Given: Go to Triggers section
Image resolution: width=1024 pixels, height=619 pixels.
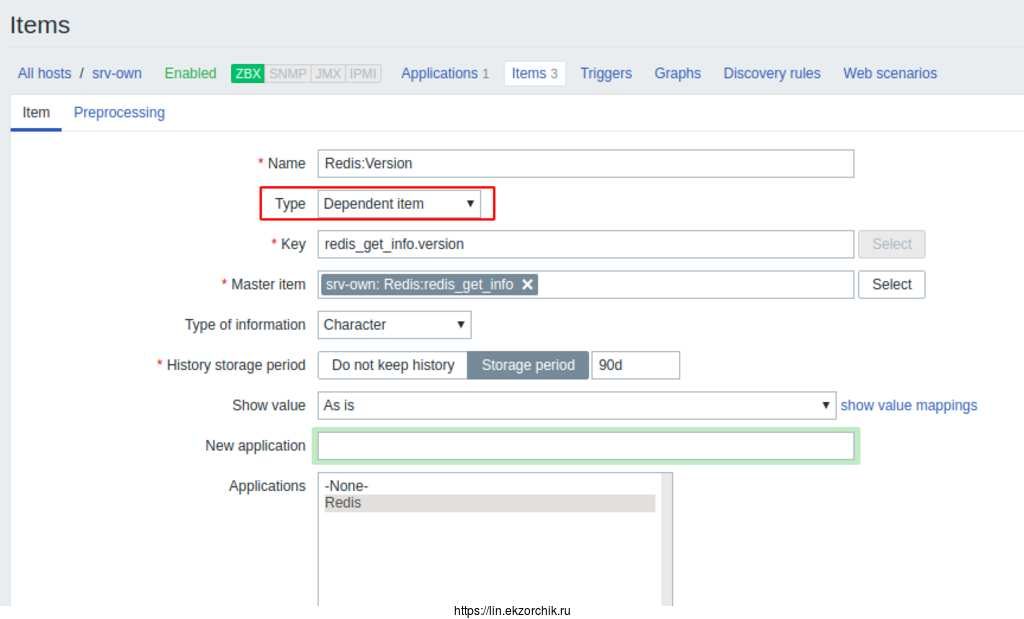Looking at the screenshot, I should click(606, 74).
